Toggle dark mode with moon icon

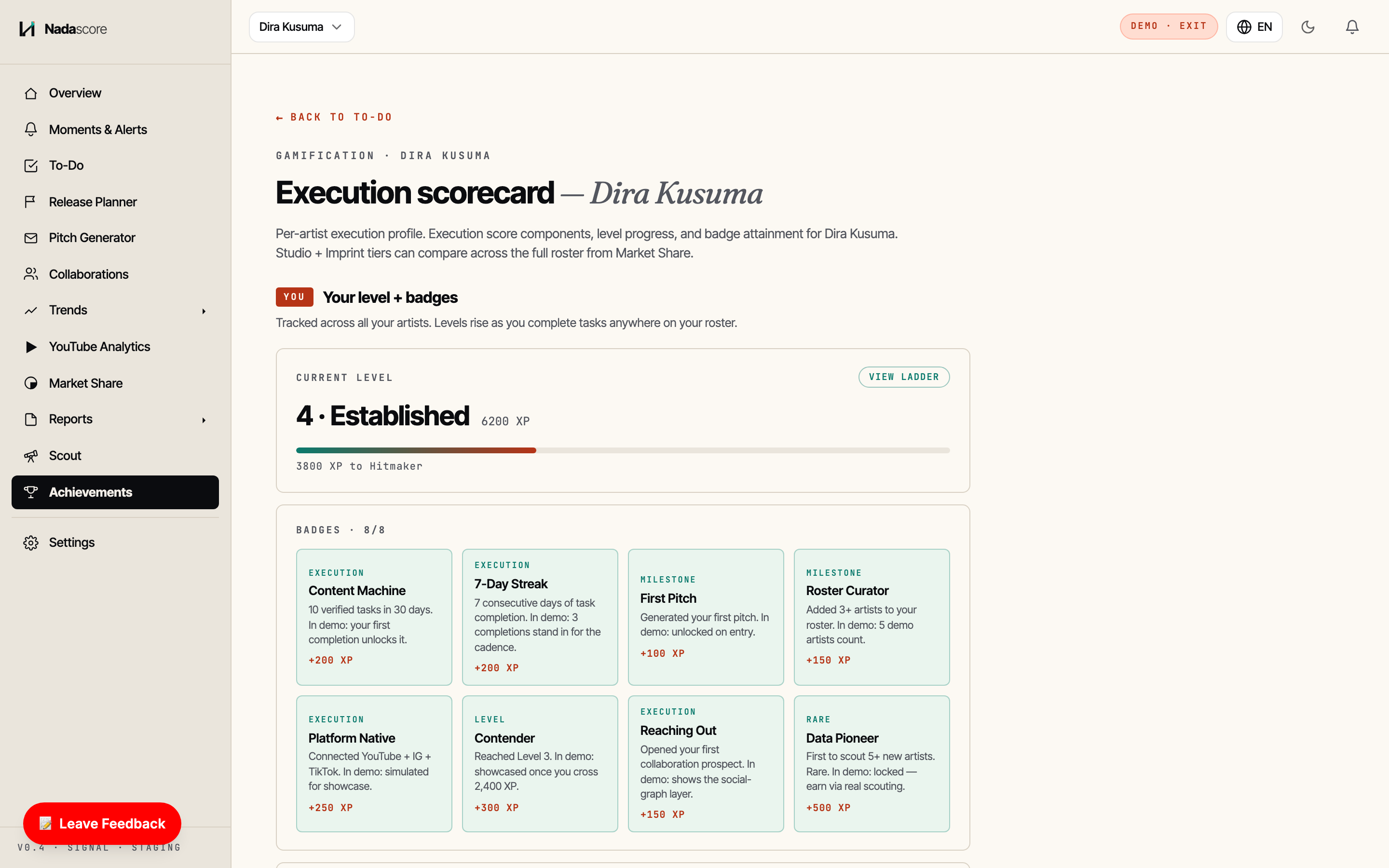point(1308,27)
